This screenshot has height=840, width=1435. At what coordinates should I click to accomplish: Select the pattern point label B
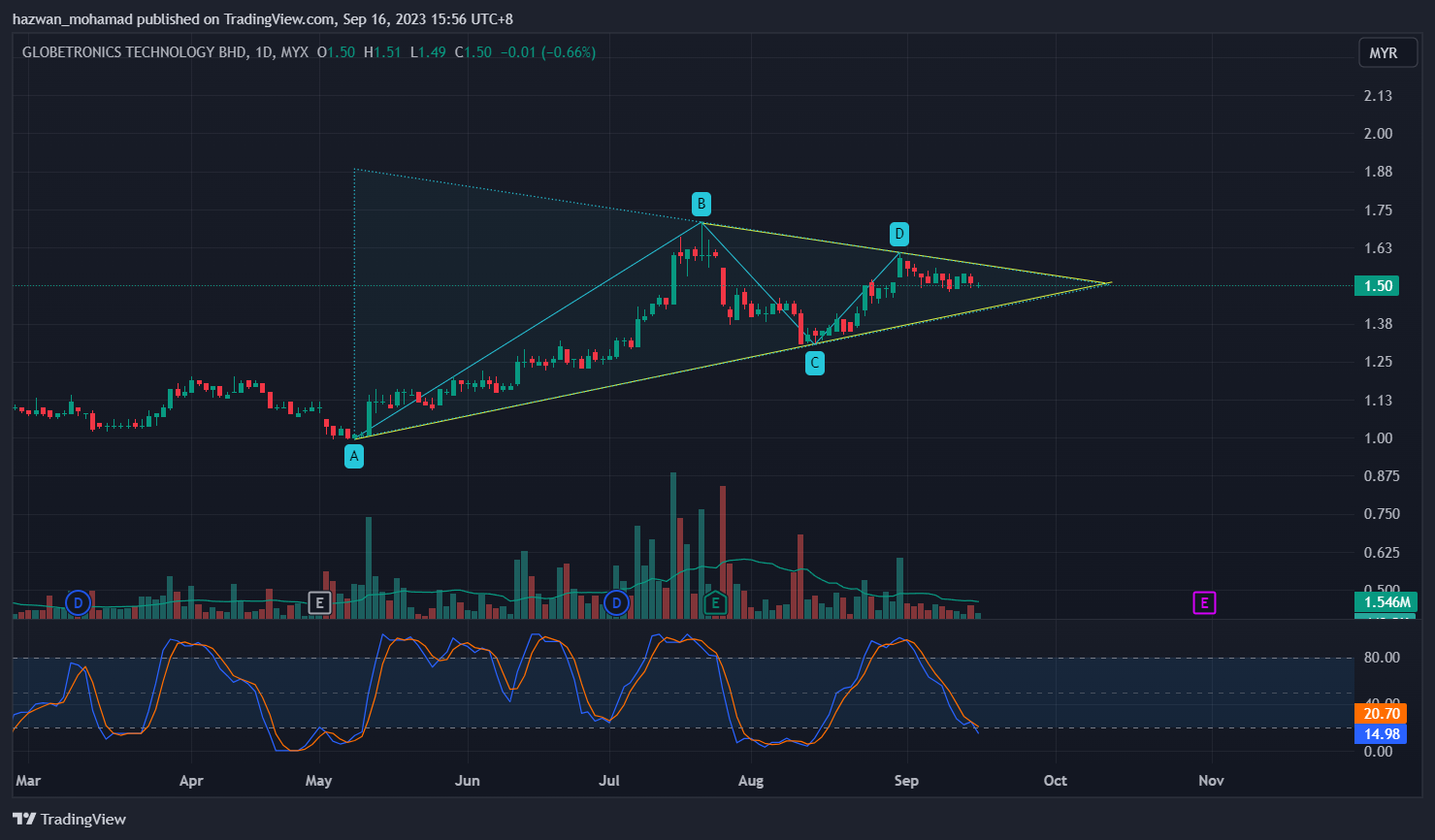pos(701,204)
